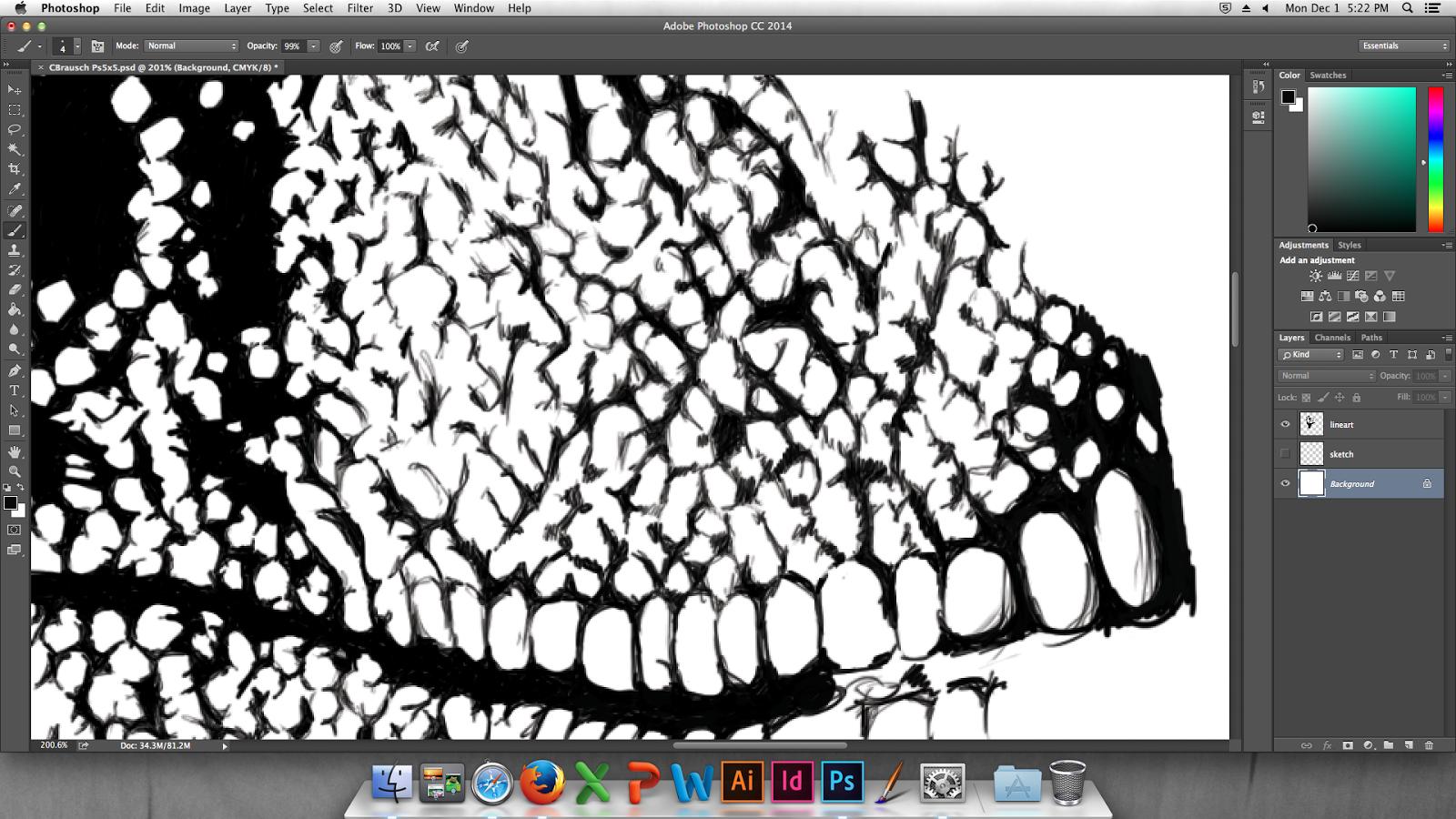1456x819 pixels.
Task: Open the Opacity slider dropdown arrow
Action: [x=314, y=46]
